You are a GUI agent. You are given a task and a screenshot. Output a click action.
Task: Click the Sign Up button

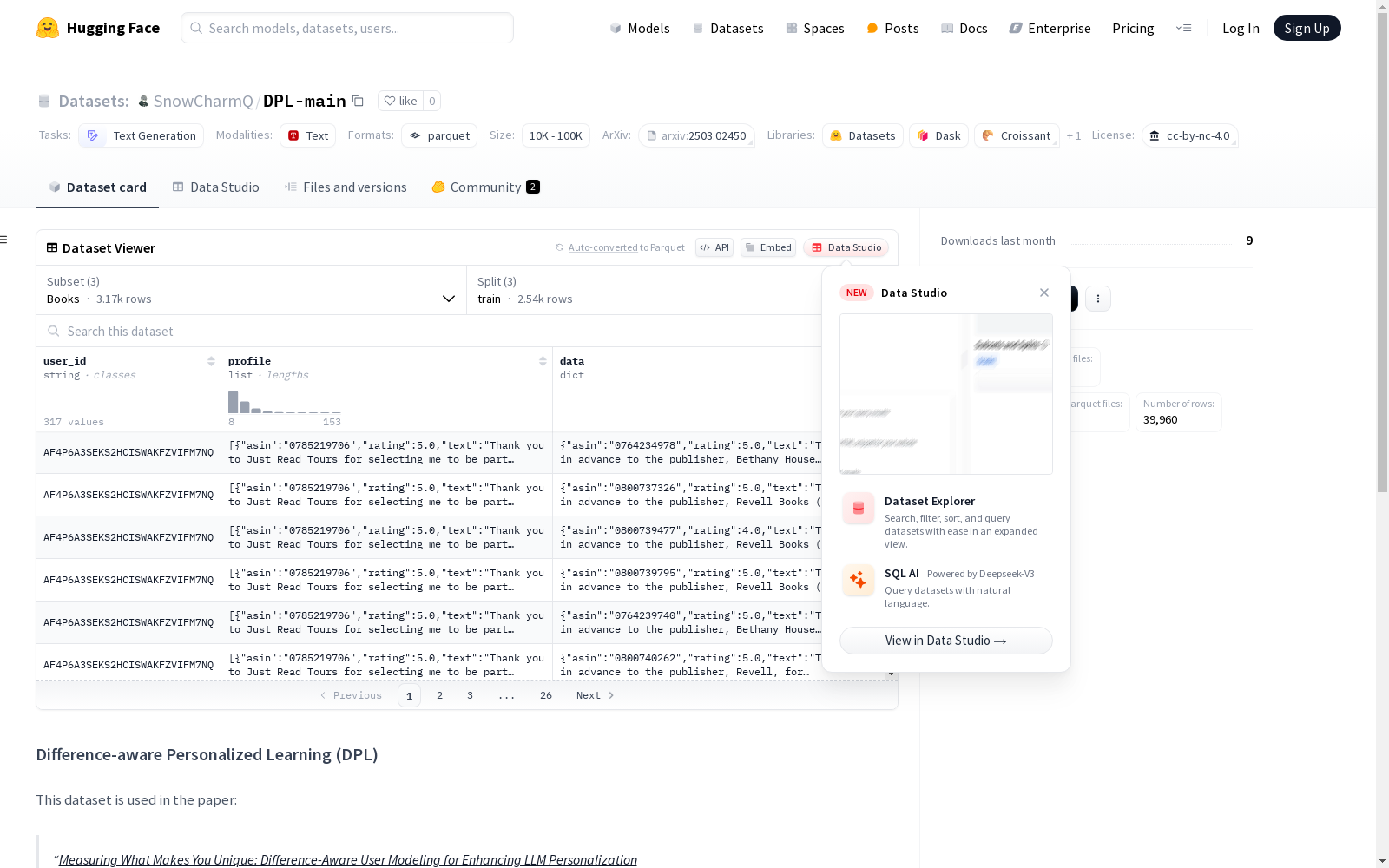(1307, 28)
